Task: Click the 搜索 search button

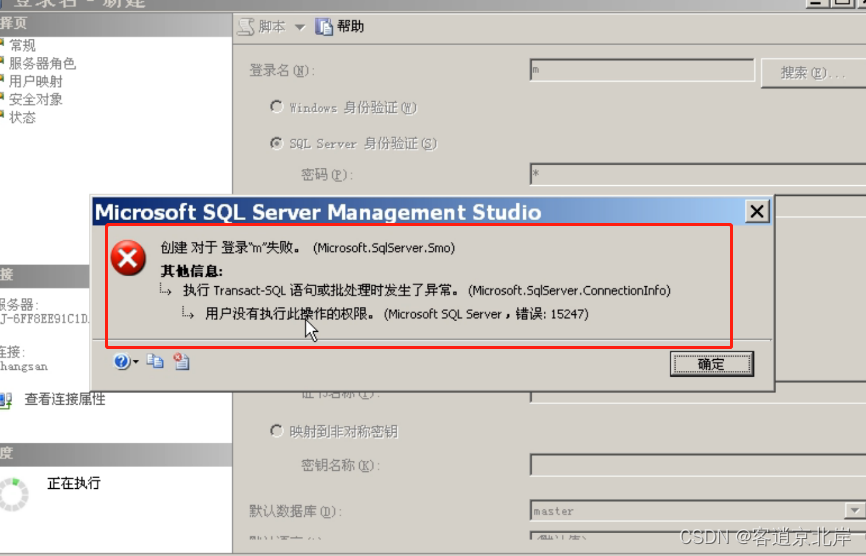Action: (813, 73)
